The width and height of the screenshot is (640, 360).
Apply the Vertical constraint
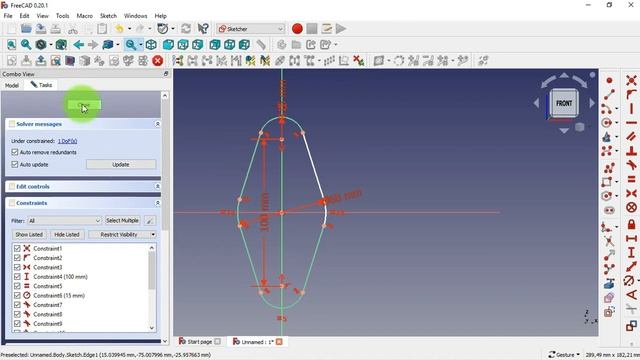pyautogui.click(x=631, y=109)
